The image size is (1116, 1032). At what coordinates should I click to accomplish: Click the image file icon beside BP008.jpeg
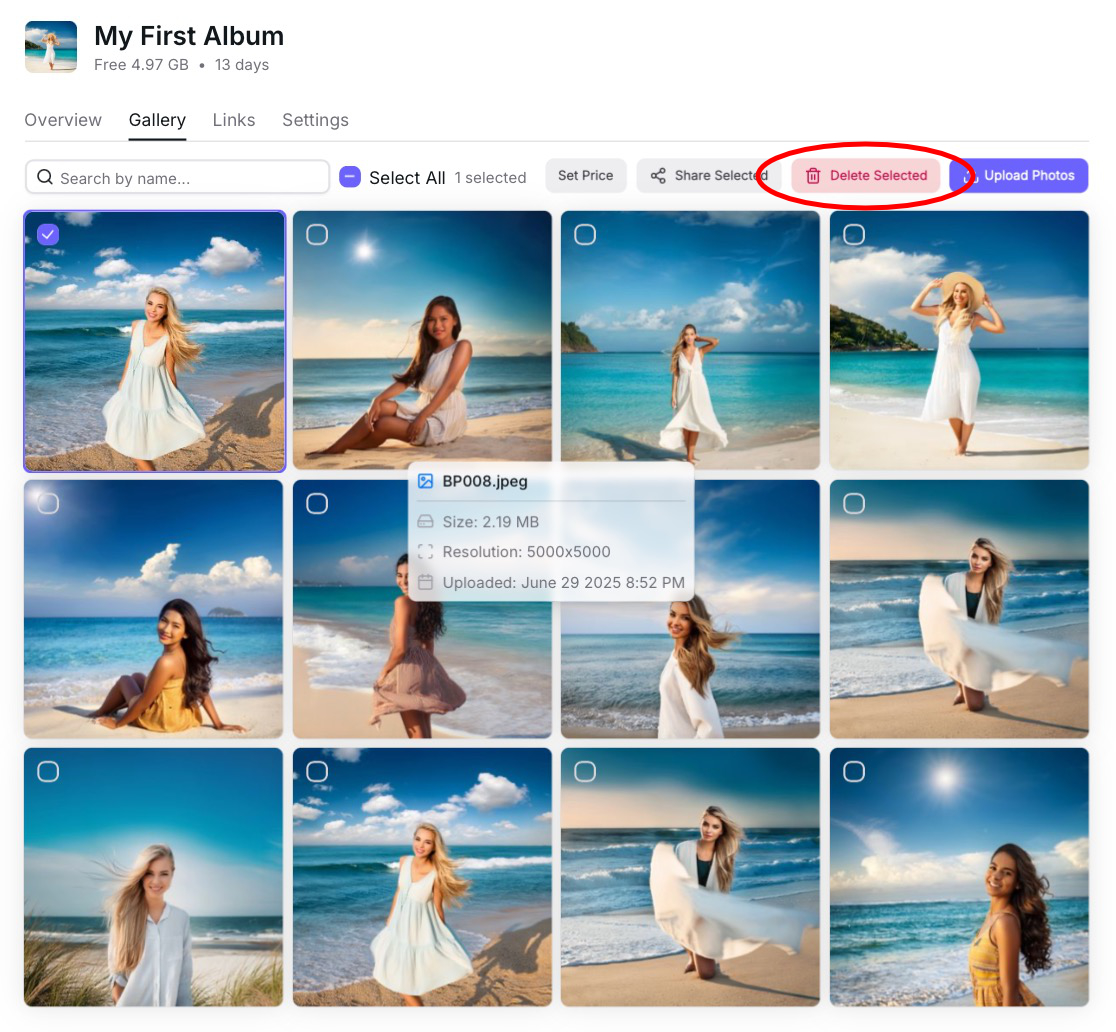point(426,481)
